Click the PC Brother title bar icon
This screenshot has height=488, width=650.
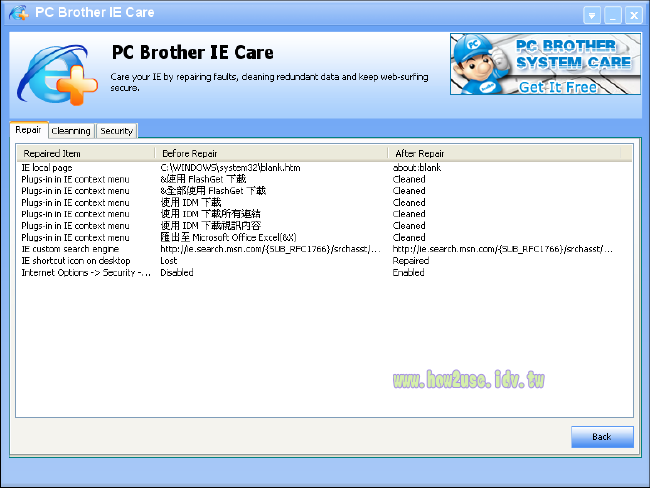[x=18, y=13]
